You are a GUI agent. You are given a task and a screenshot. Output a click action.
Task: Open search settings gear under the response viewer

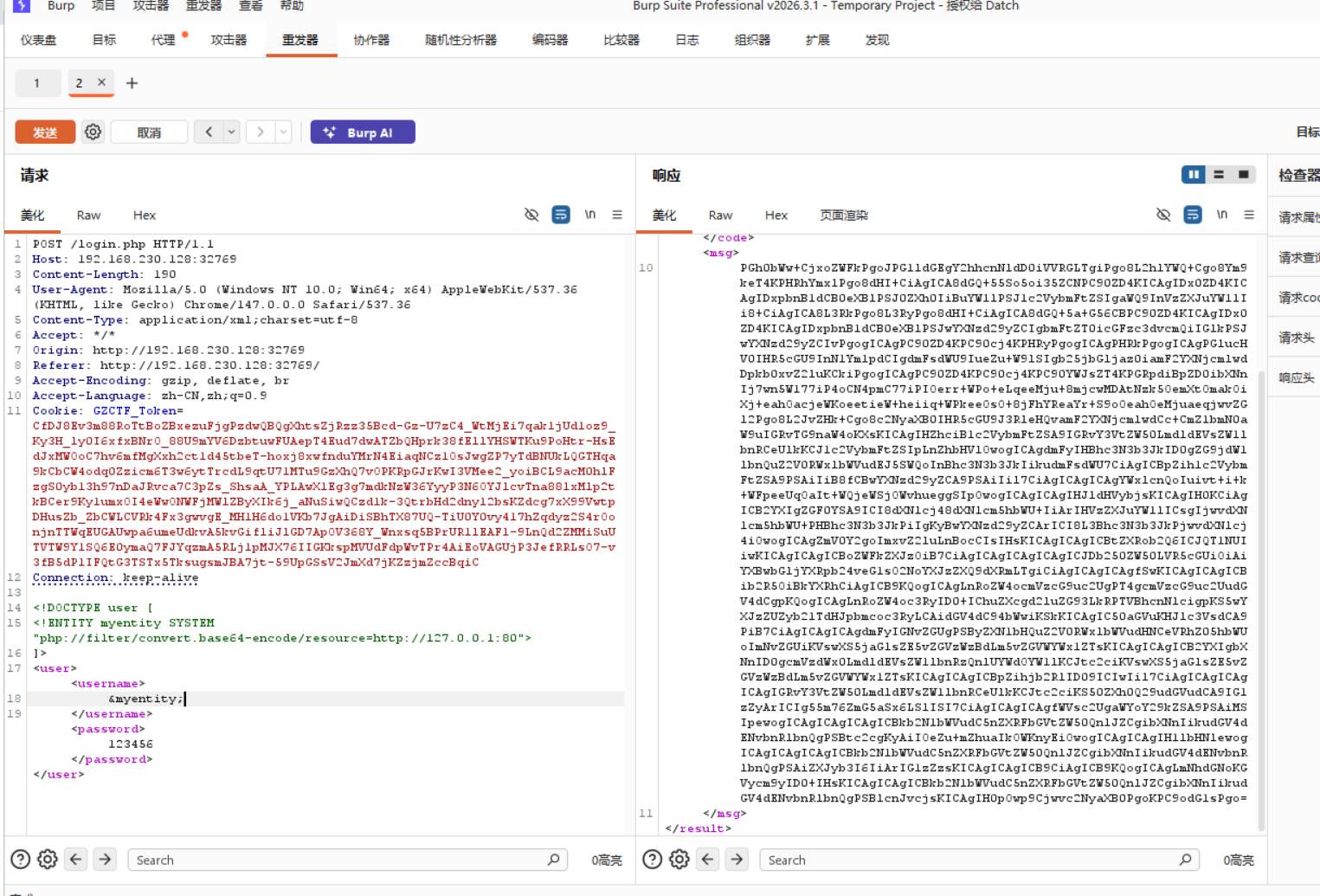[x=679, y=859]
